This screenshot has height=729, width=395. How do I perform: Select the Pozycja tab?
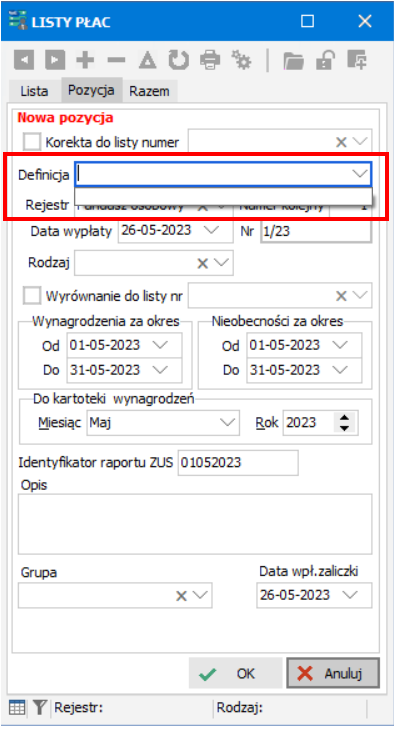click(92, 90)
